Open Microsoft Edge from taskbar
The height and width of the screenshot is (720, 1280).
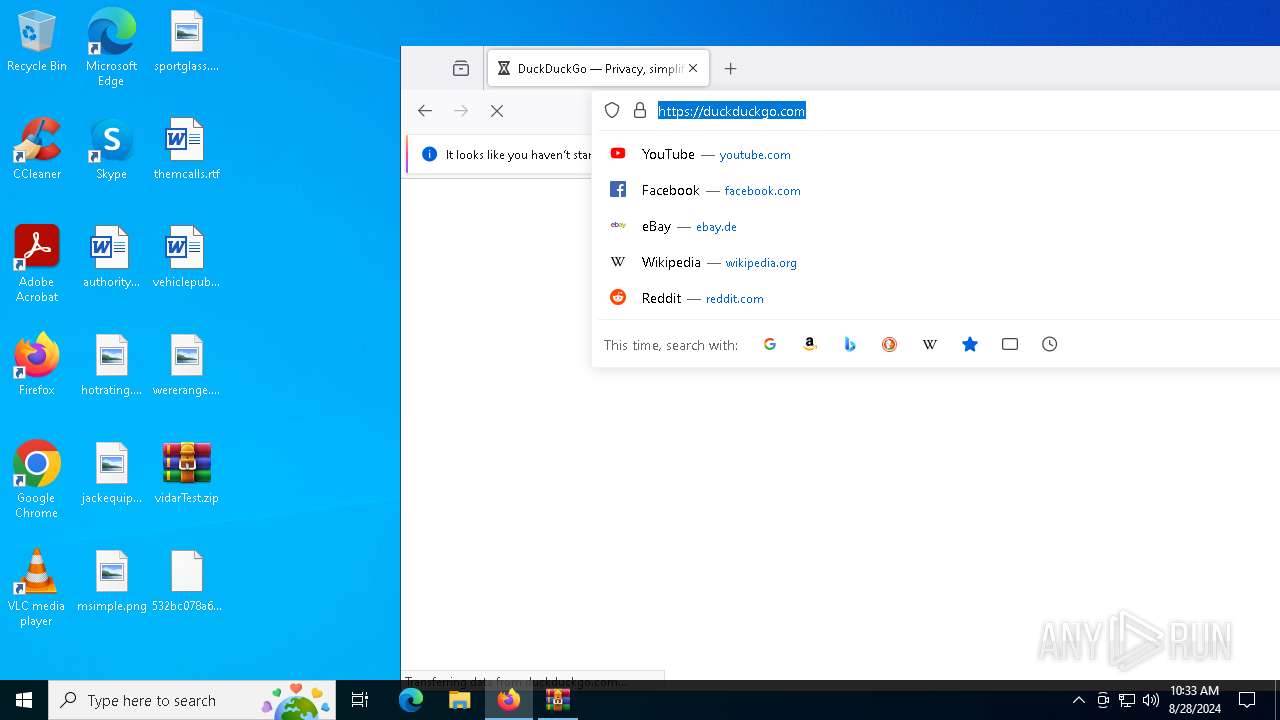coord(411,700)
